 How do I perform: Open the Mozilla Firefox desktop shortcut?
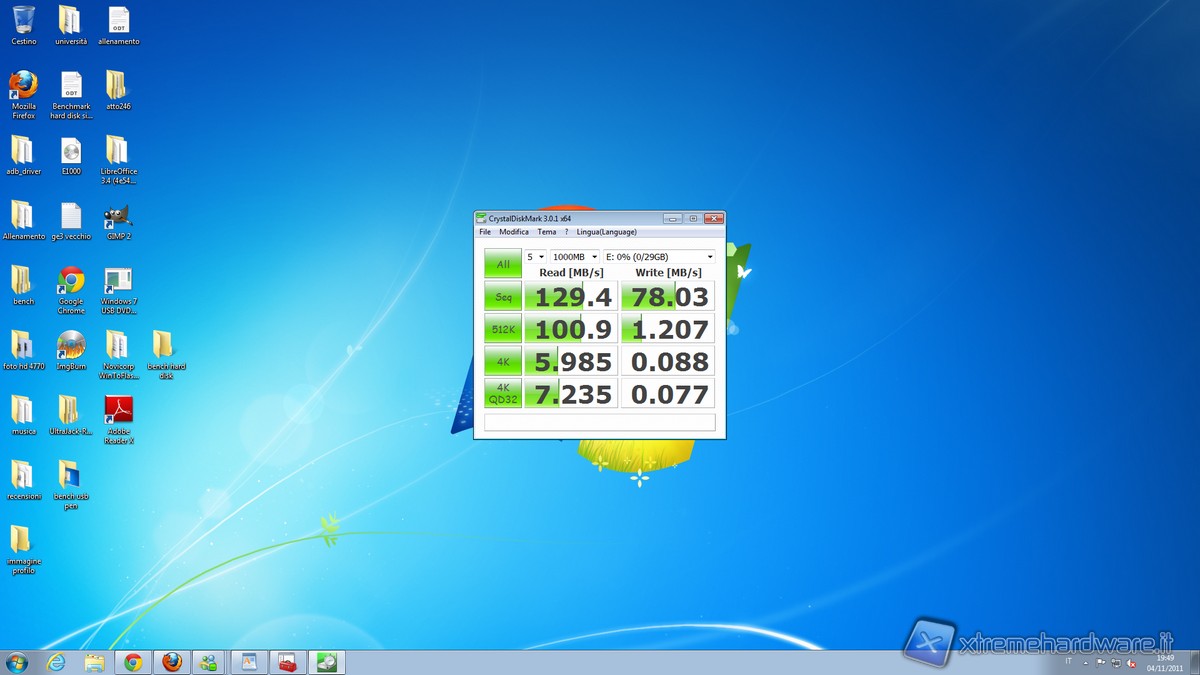click(23, 87)
